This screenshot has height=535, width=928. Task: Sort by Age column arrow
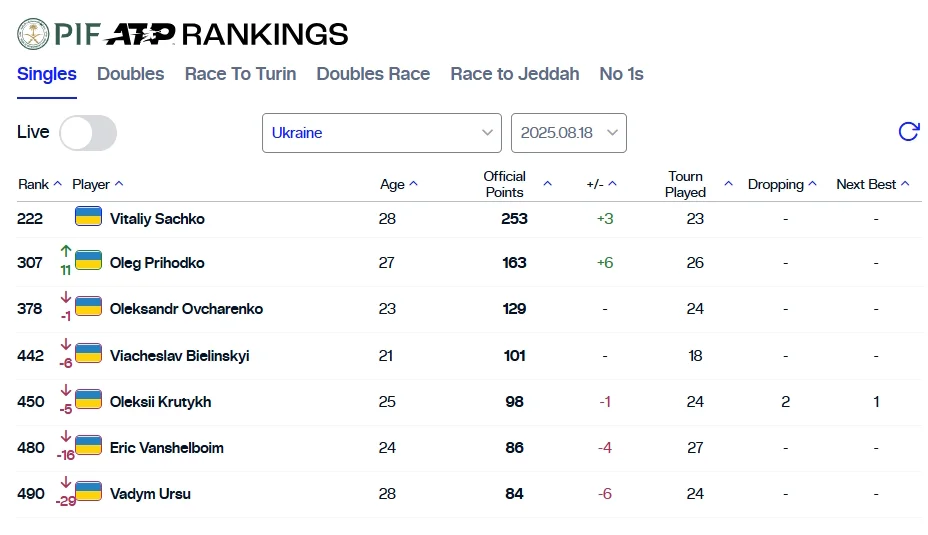pyautogui.click(x=414, y=184)
